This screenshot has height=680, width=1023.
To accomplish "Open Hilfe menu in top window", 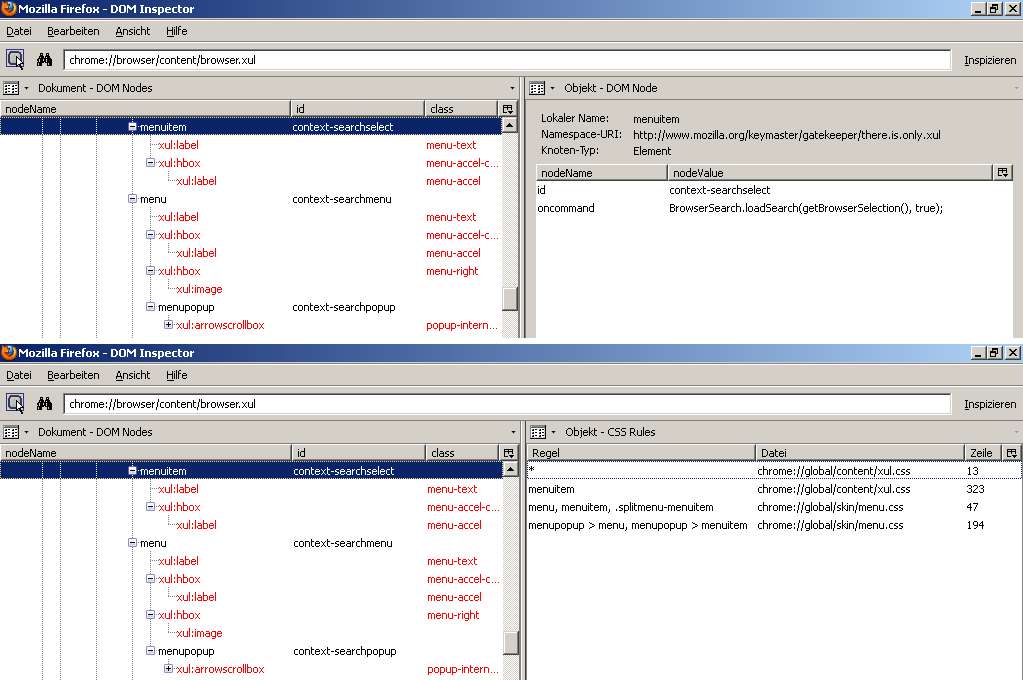I will [x=176, y=31].
